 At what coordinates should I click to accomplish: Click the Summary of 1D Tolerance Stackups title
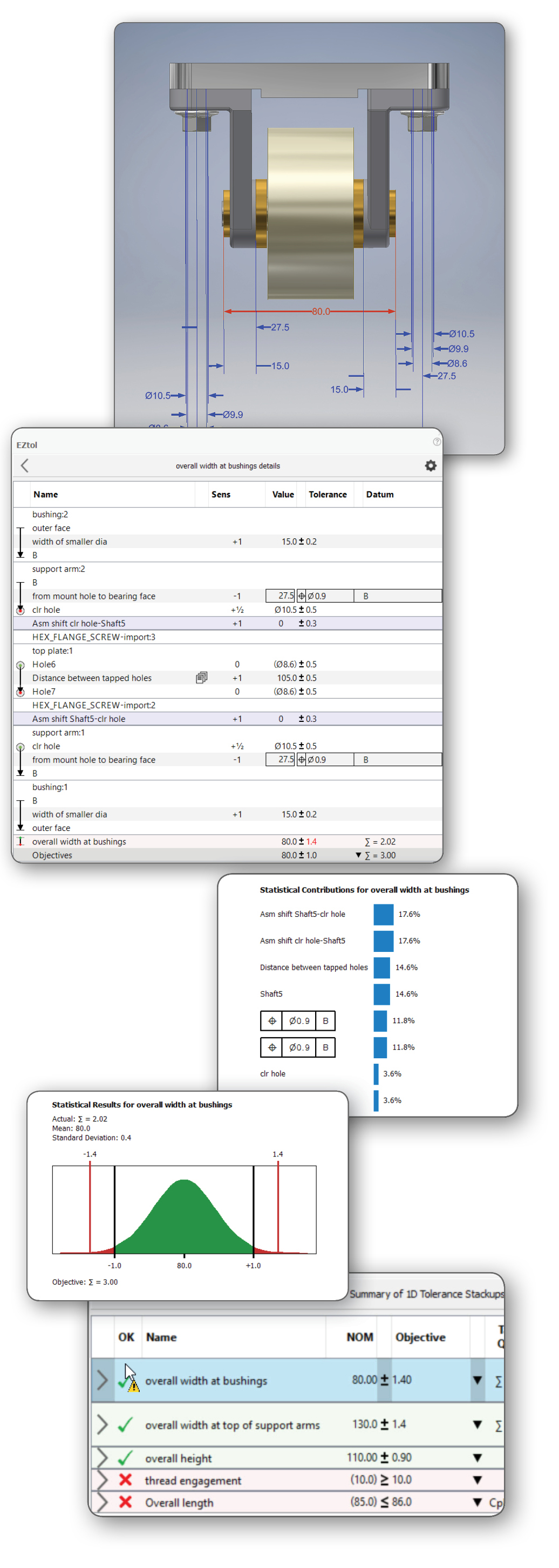point(426,1294)
